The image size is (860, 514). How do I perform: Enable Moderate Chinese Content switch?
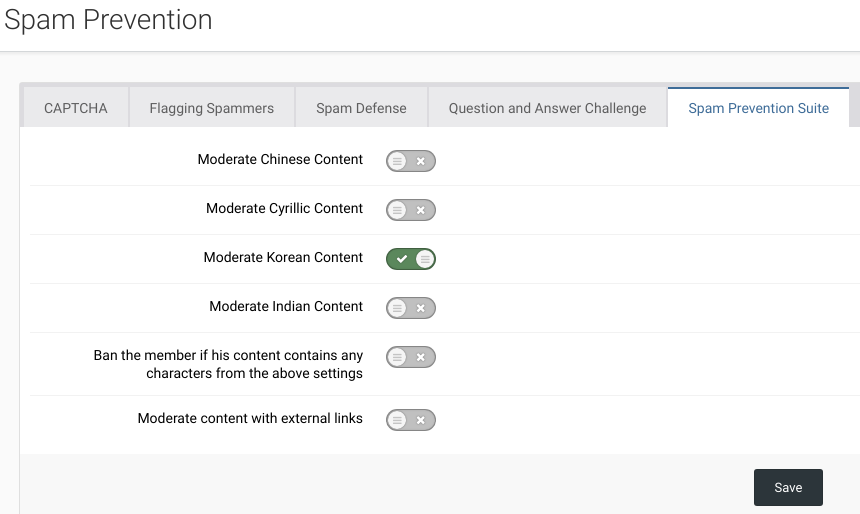[411, 160]
